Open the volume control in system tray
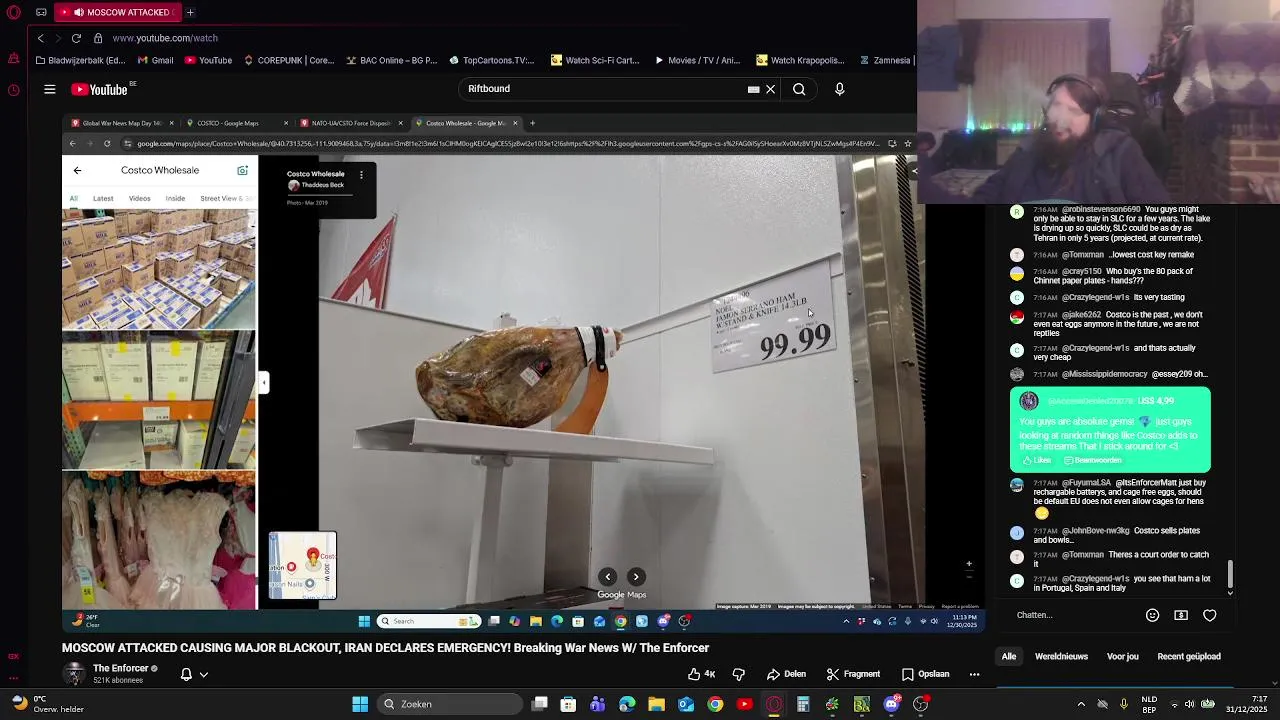This screenshot has width=1280, height=720. (x=1189, y=704)
